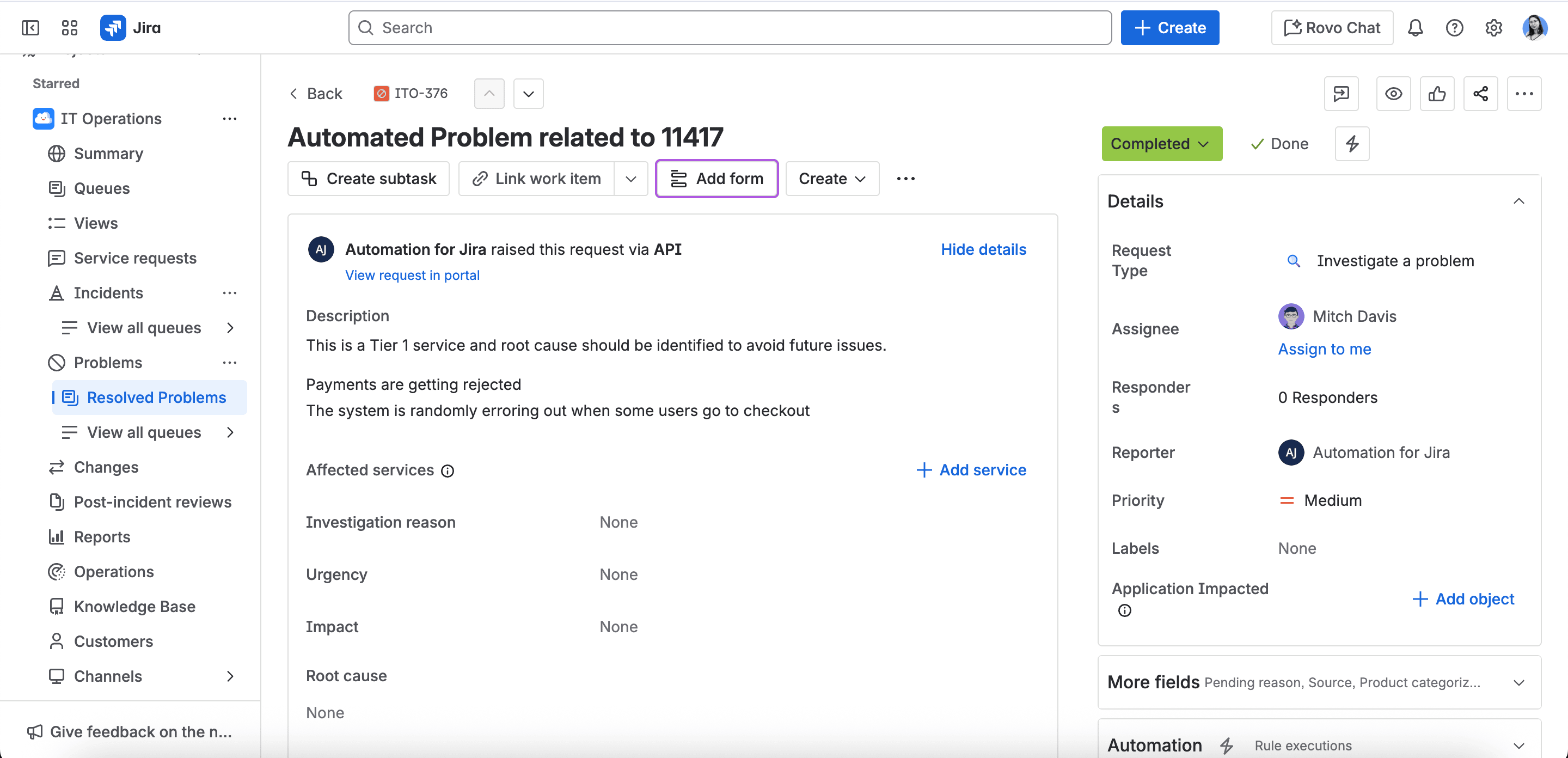Click the notifications bell icon
Screen dimensions: 1568x758
[1415, 27]
